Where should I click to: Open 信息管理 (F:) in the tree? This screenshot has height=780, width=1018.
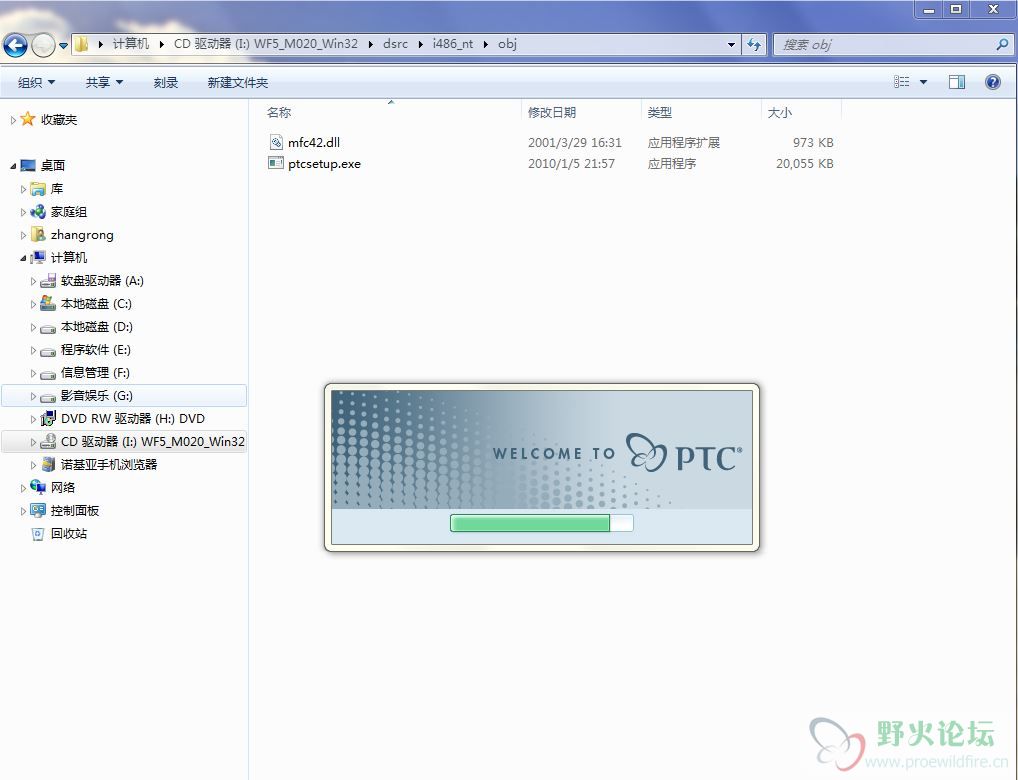[x=95, y=373]
